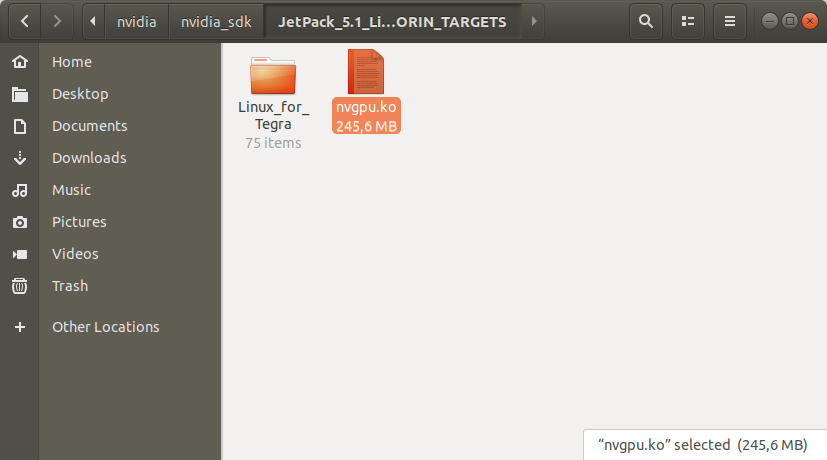The width and height of the screenshot is (827, 460).
Task: Go back with the back arrow
Action: tap(24, 21)
